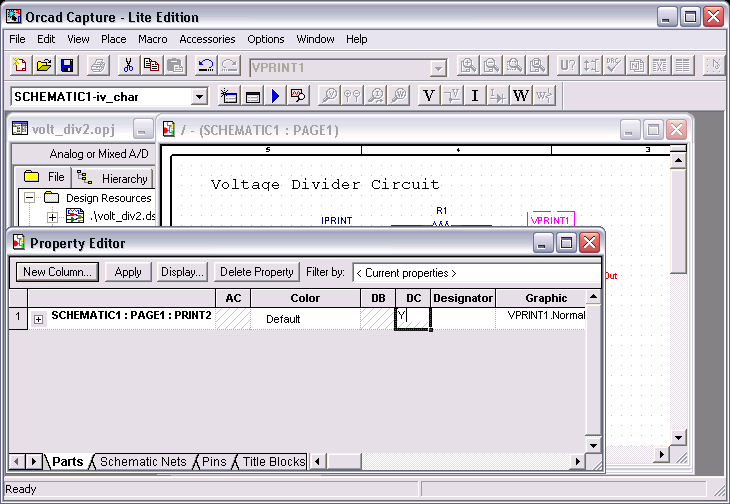The height and width of the screenshot is (504, 730).
Task: Click the VPRINT1 part on the schematic
Action: coord(550,220)
